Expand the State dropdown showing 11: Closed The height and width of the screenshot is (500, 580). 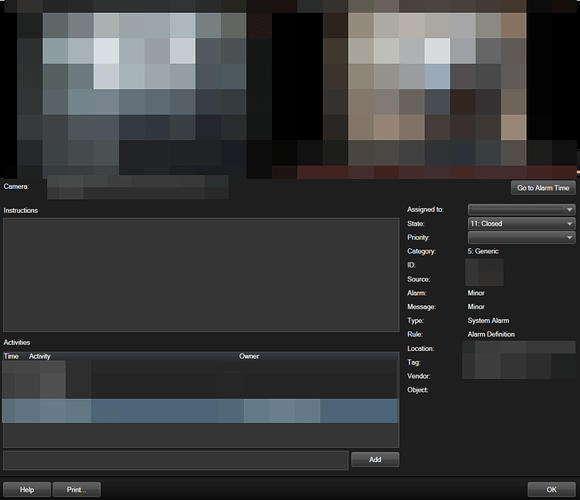tap(522, 223)
